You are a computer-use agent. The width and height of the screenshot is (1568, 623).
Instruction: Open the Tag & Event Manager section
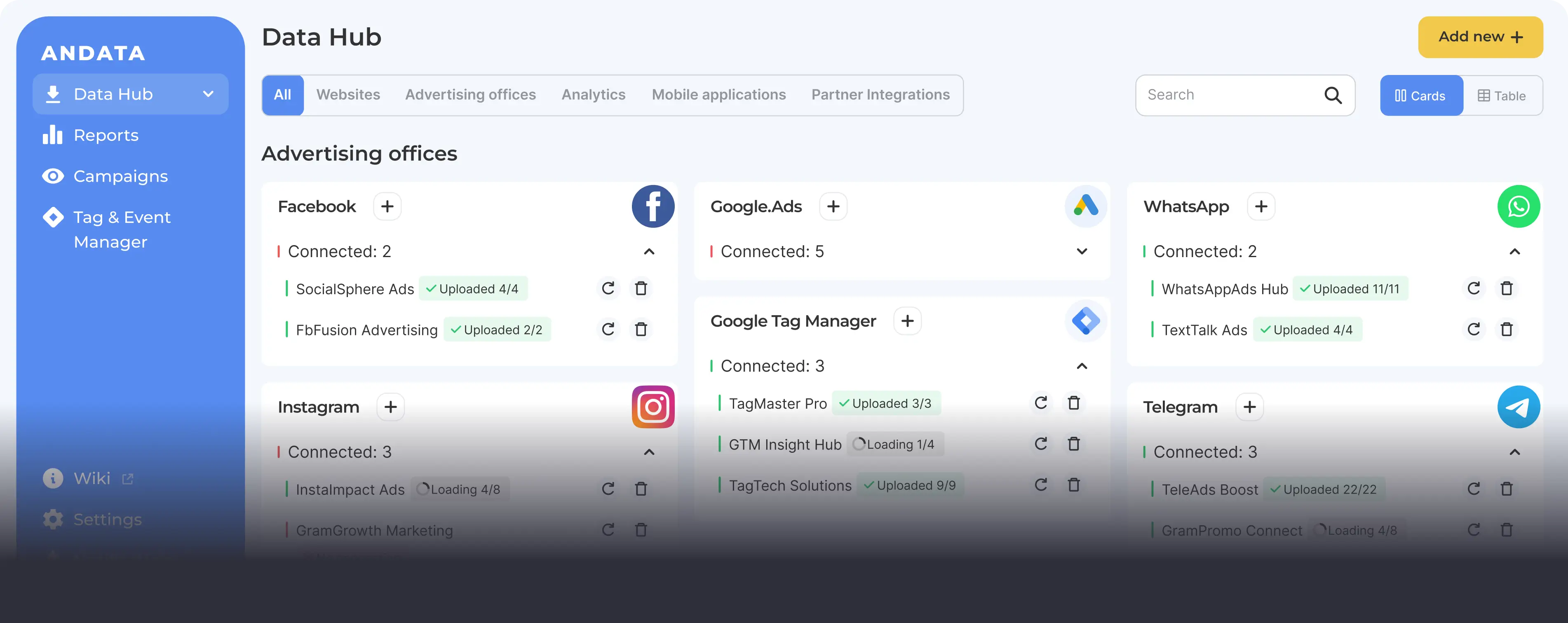tap(122, 229)
